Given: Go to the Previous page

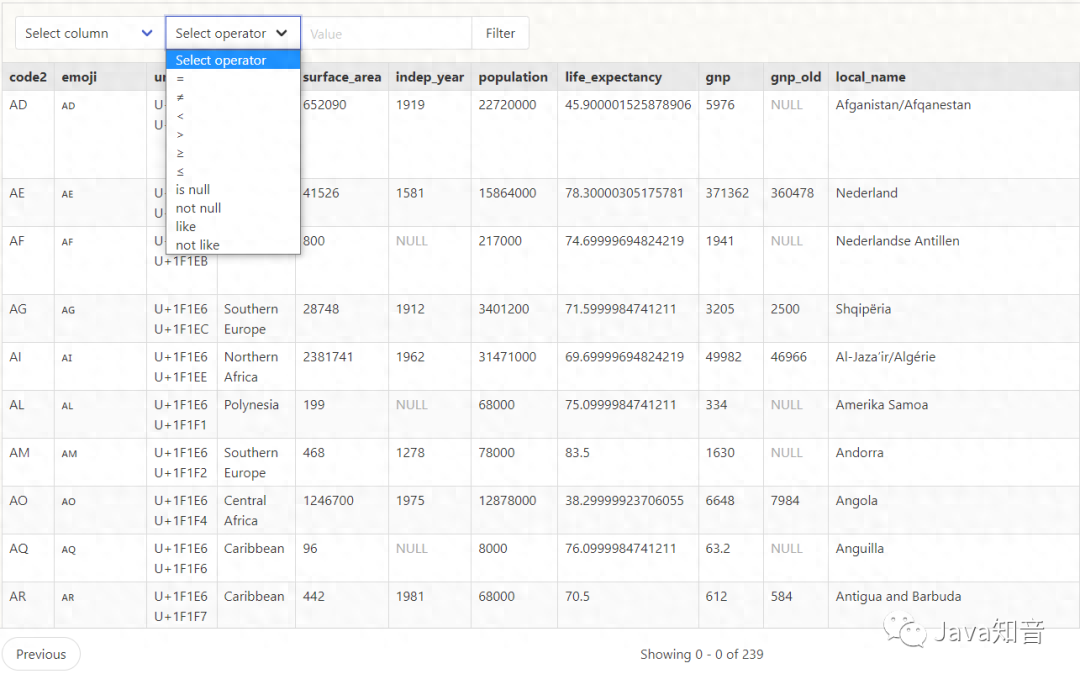Looking at the screenshot, I should (x=41, y=654).
